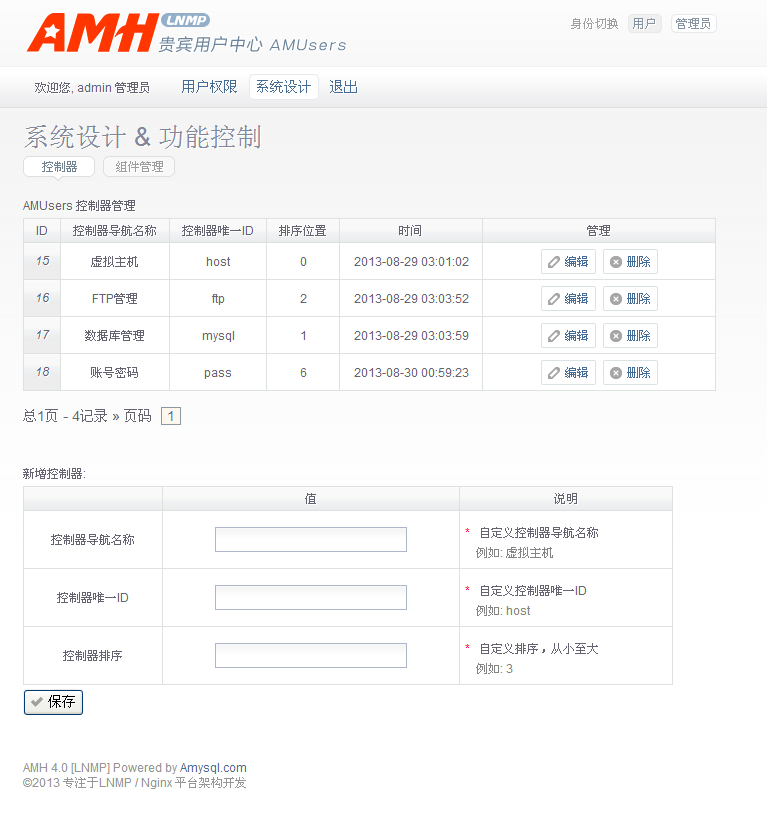Go to page 1 in pagination

pyautogui.click(x=170, y=416)
